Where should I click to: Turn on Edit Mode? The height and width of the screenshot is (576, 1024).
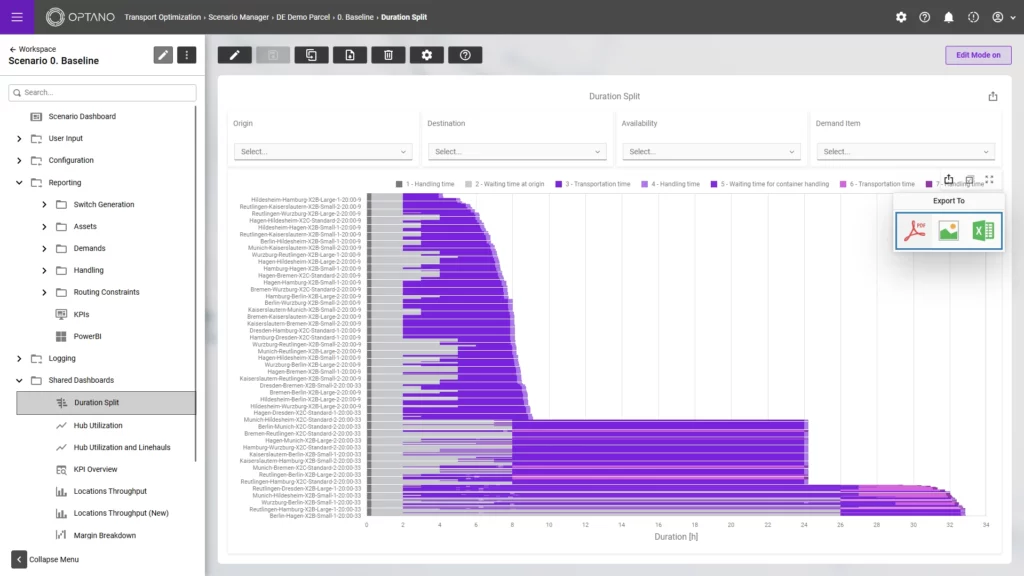(x=978, y=55)
